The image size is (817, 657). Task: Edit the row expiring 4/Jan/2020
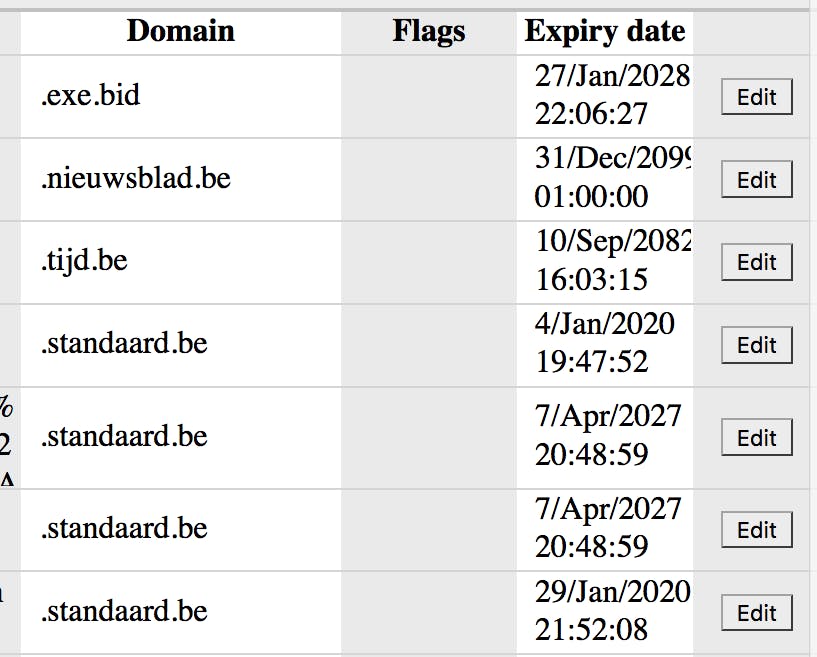pyautogui.click(x=756, y=345)
